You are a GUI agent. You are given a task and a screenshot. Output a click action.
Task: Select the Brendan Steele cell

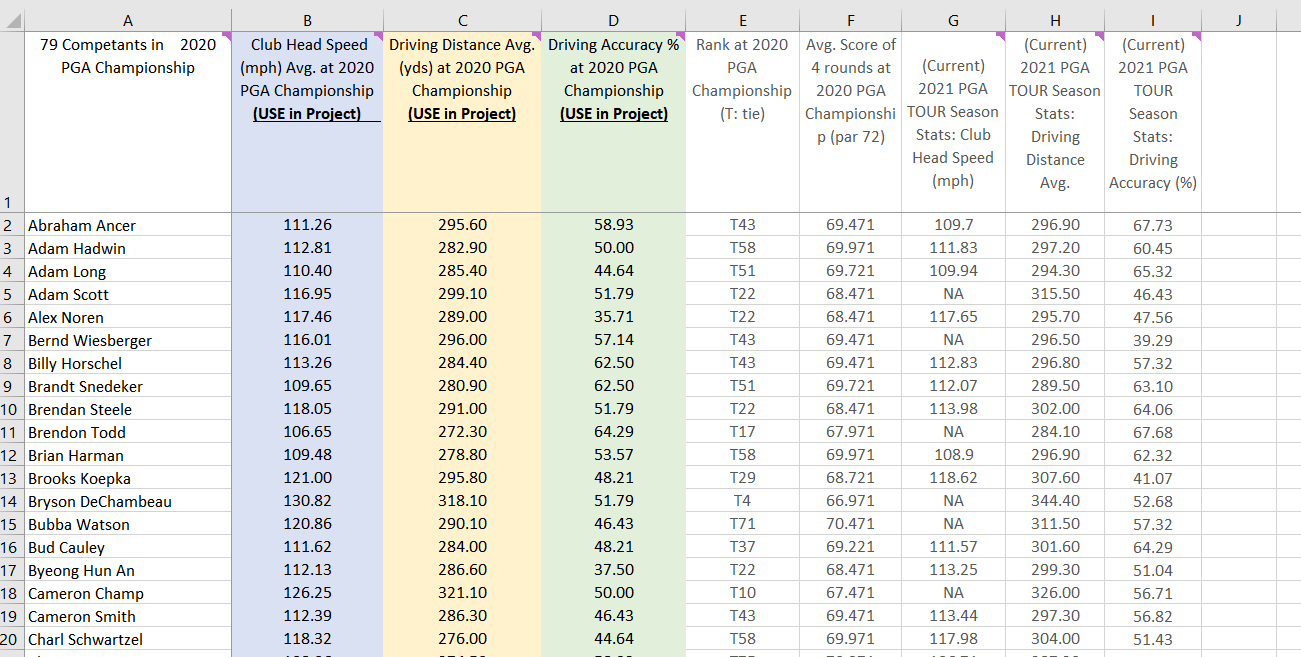(x=127, y=409)
